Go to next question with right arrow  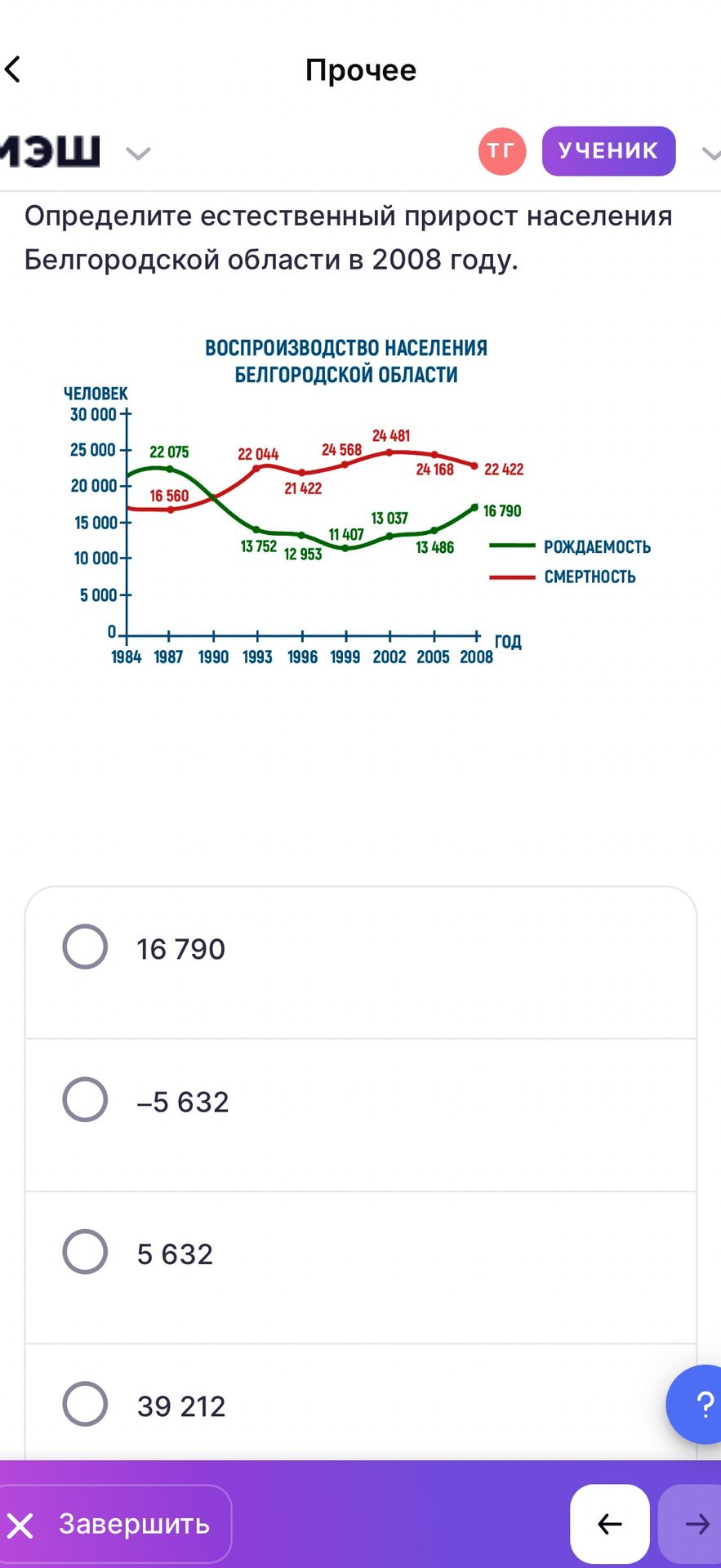[691, 1524]
